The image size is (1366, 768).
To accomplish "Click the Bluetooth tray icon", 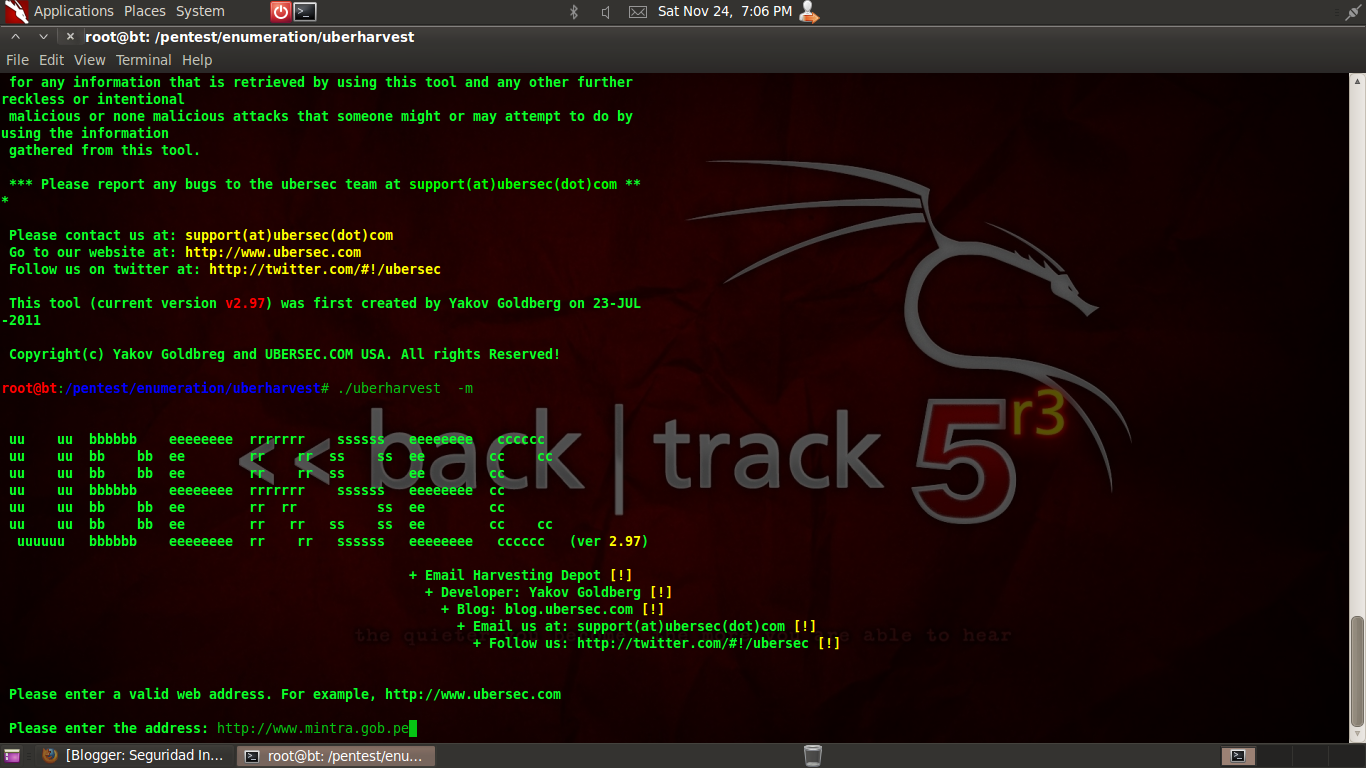I will tap(574, 12).
